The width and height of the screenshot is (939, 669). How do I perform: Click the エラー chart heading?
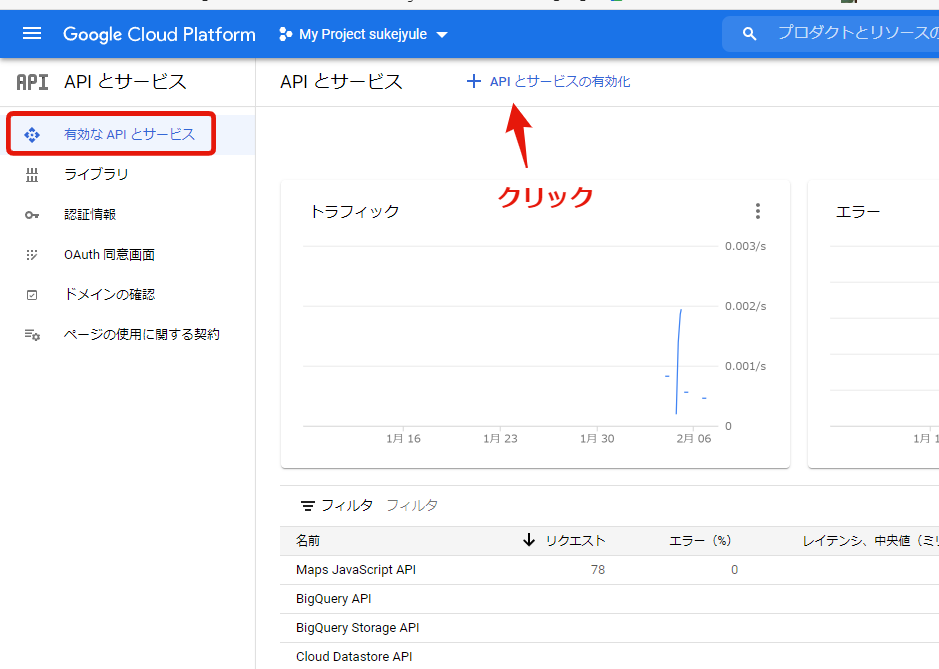click(858, 211)
